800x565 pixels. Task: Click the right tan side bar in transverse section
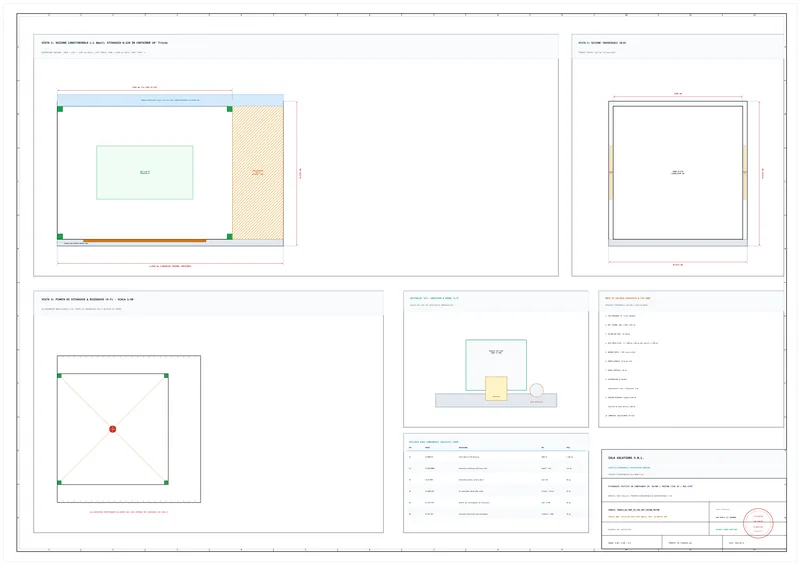click(745, 173)
